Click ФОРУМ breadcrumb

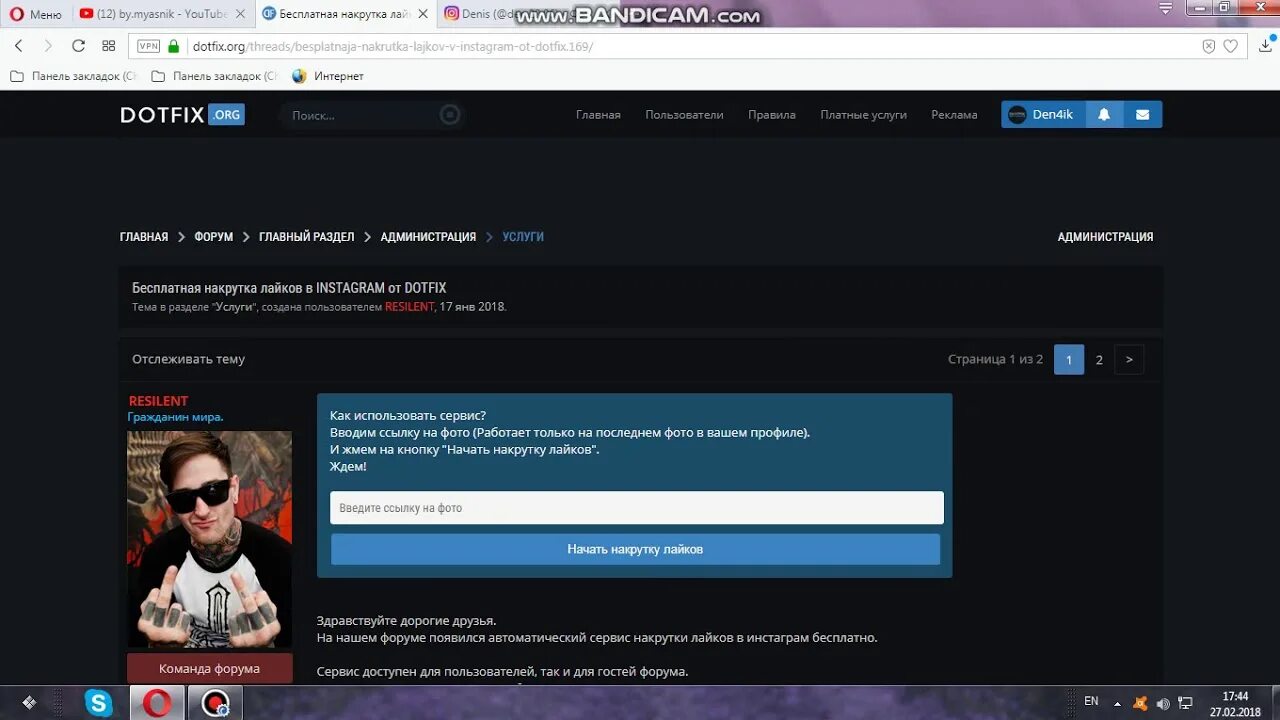pos(213,237)
